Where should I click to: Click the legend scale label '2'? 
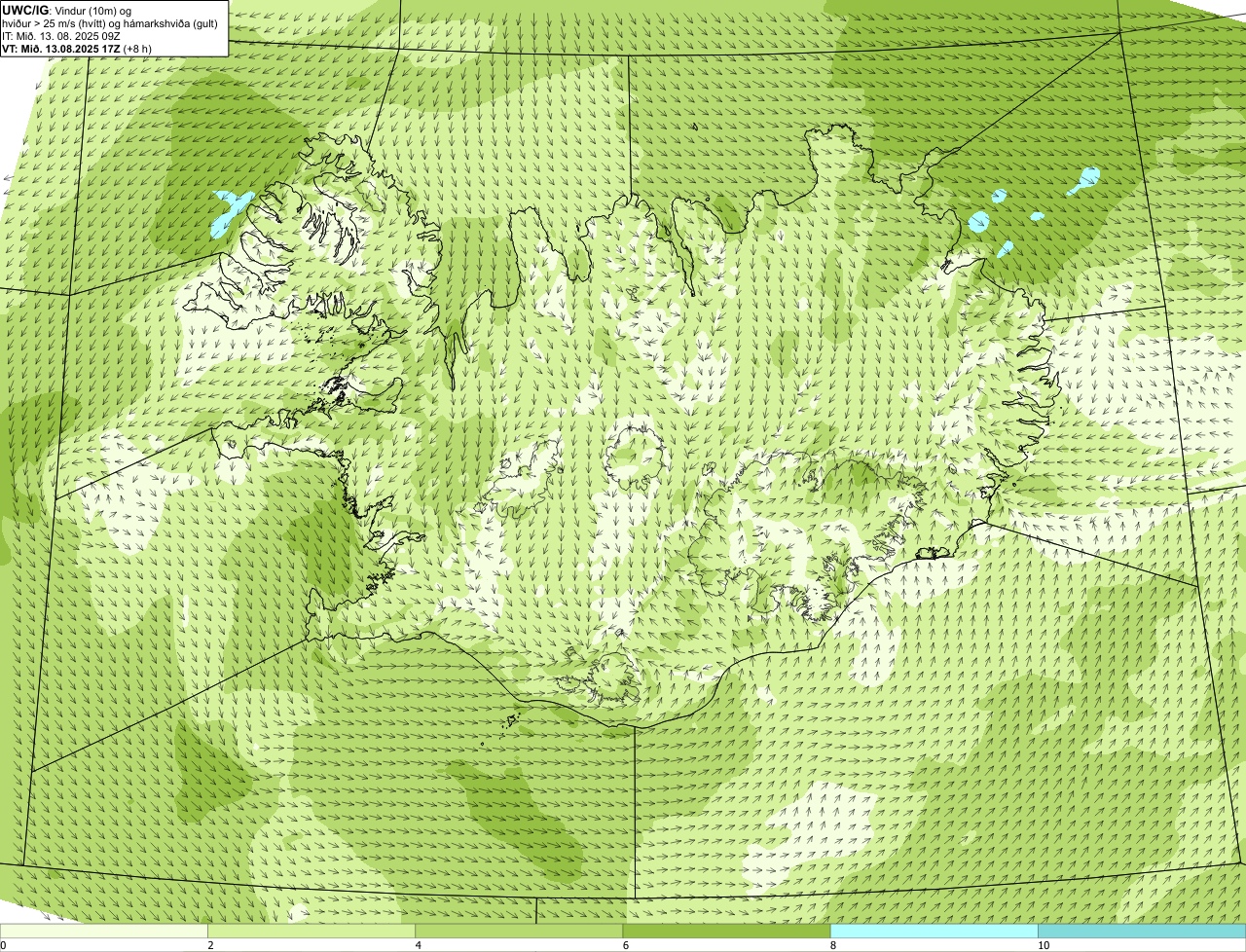click(x=210, y=945)
